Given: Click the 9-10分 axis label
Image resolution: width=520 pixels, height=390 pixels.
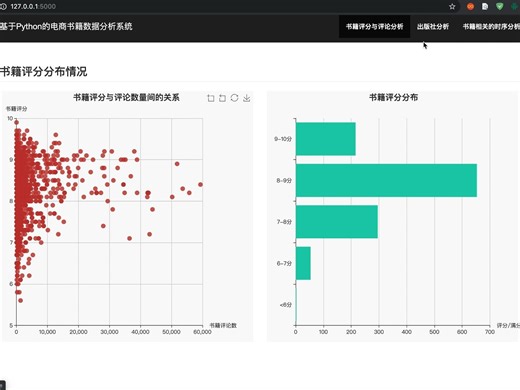Looking at the screenshot, I should (283, 139).
